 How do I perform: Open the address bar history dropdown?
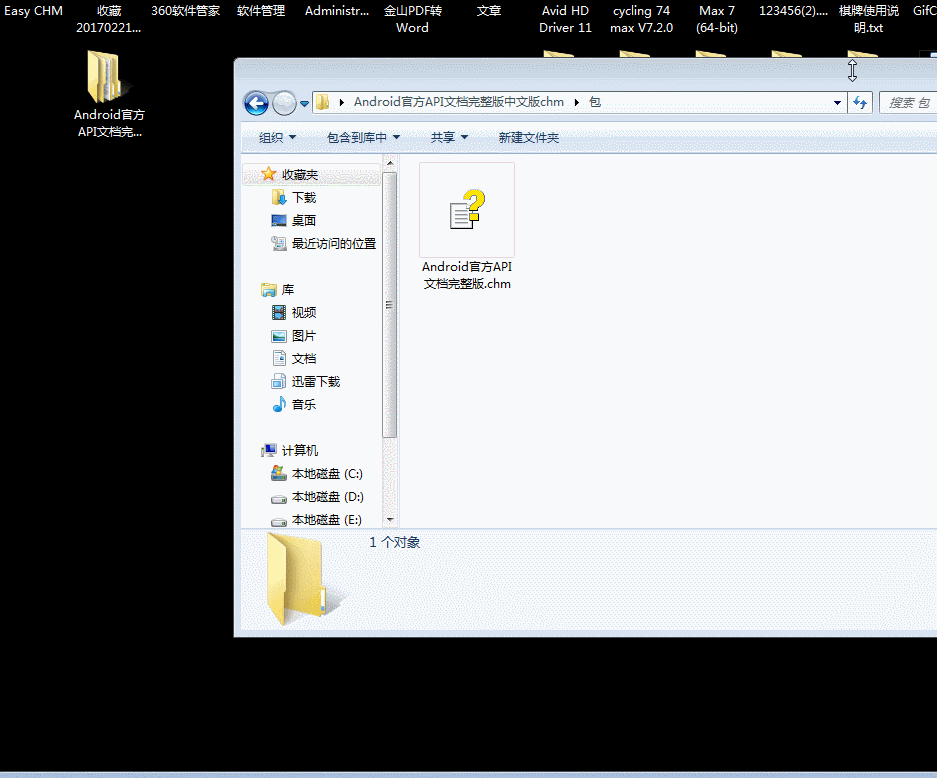click(837, 103)
